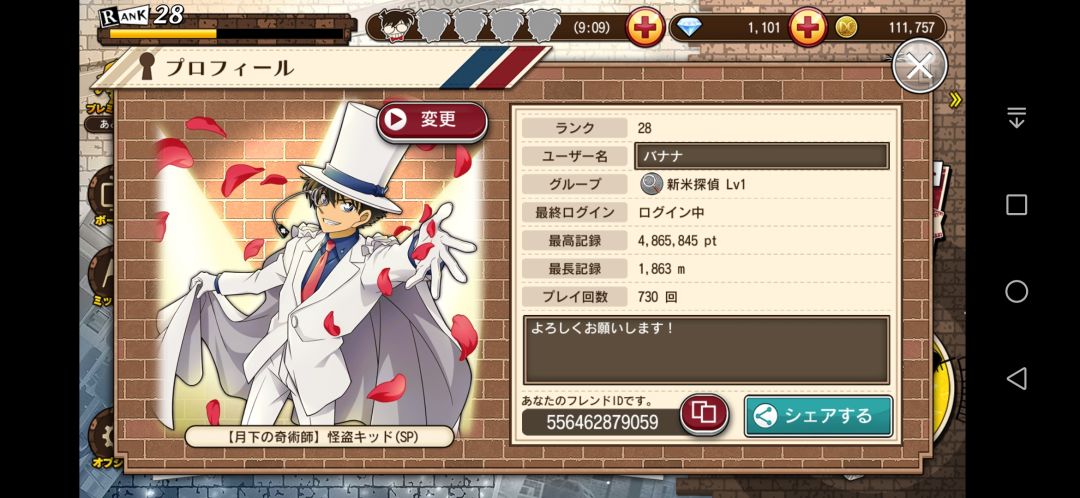Tap the Kaito Kid character illustration
This screenshot has height=498, width=1080.
pyautogui.click(x=316, y=269)
